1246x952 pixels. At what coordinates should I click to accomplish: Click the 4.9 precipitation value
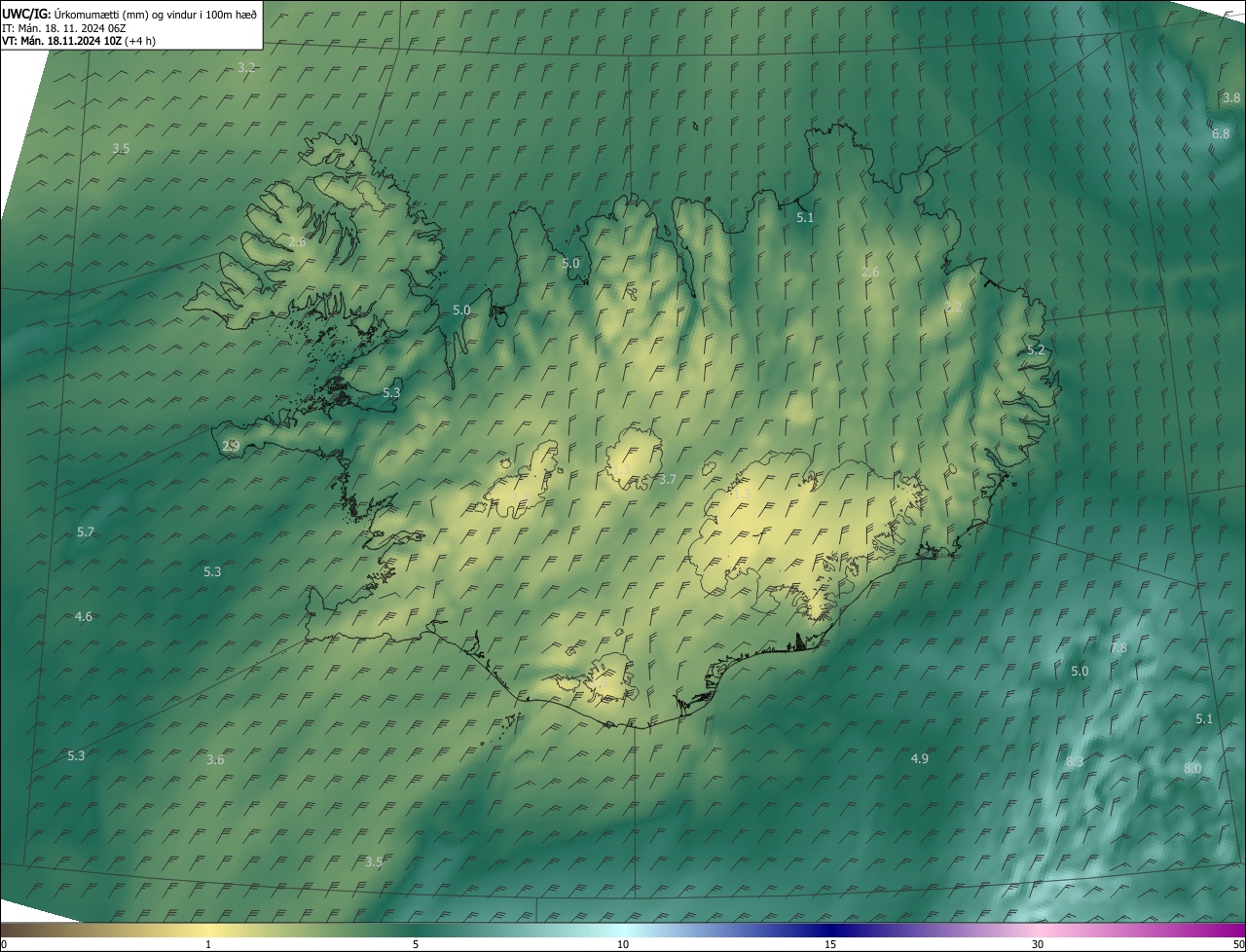919,758
